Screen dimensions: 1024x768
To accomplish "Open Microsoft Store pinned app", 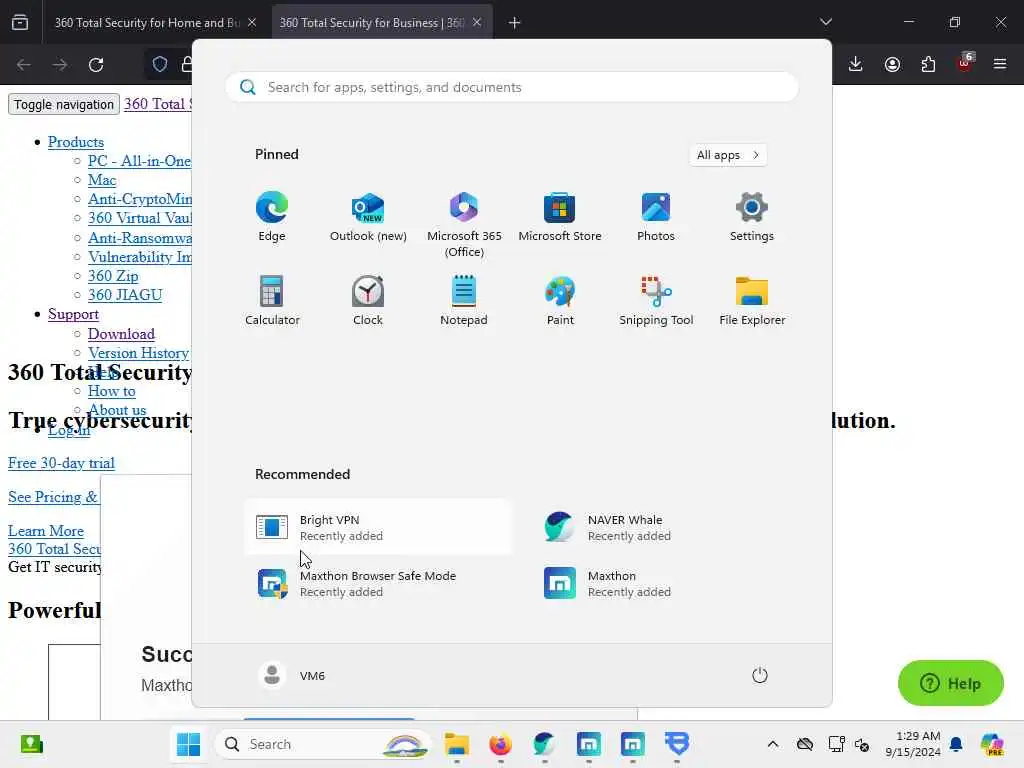I will pyautogui.click(x=560, y=217).
